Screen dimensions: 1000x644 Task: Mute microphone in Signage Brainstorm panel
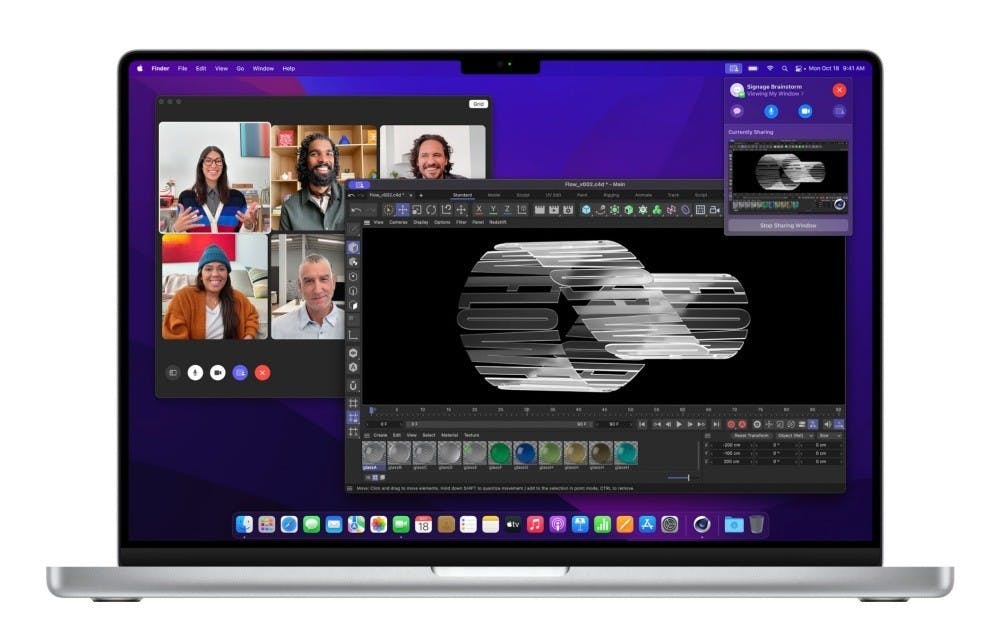(x=771, y=112)
